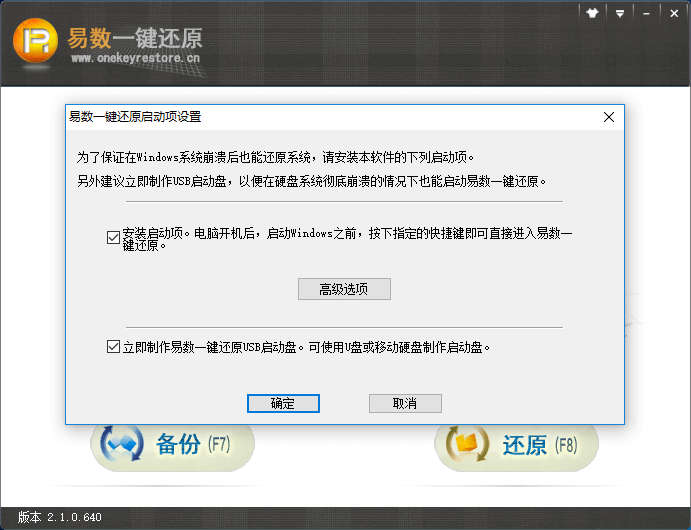The image size is (691, 530).
Task: Confirm with the 确定 button
Action: click(283, 403)
